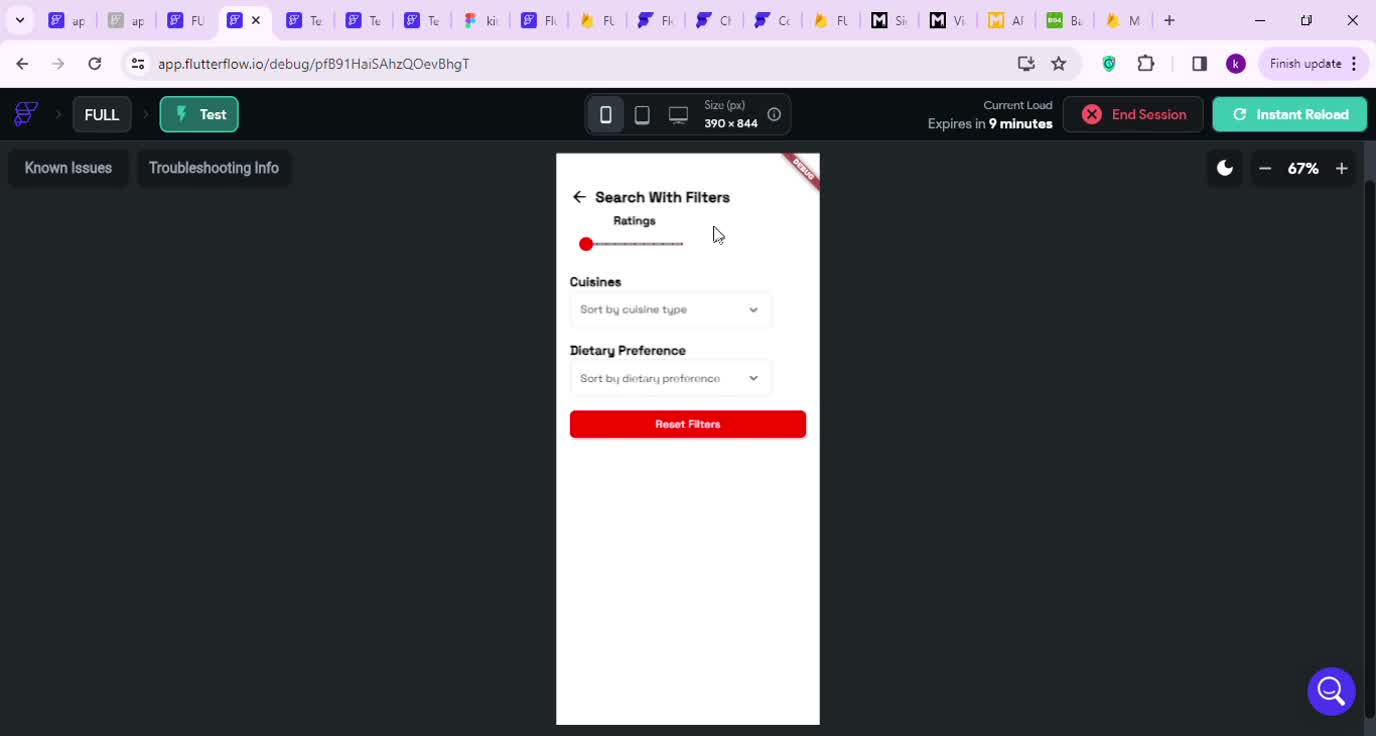Screen dimensions: 1376x736
Task: Click the size info icon
Action: [774, 114]
